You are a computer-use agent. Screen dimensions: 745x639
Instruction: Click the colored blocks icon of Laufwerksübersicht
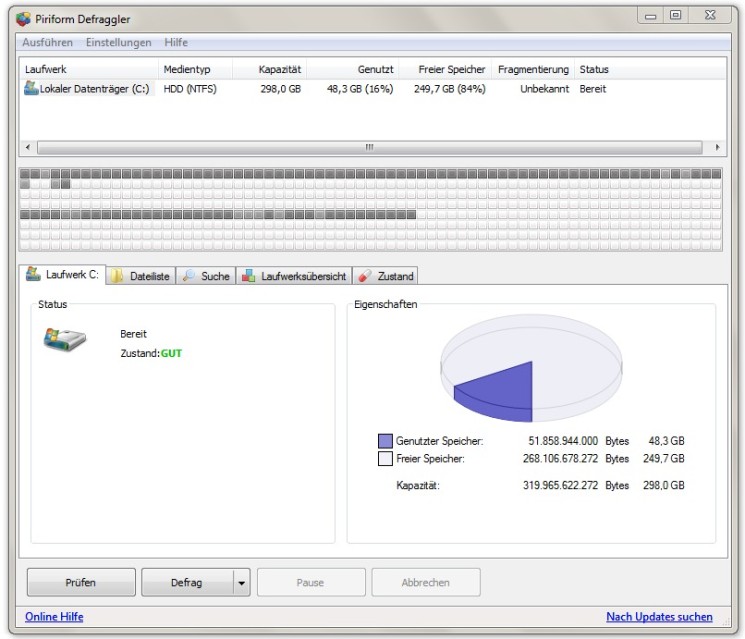[x=248, y=276]
